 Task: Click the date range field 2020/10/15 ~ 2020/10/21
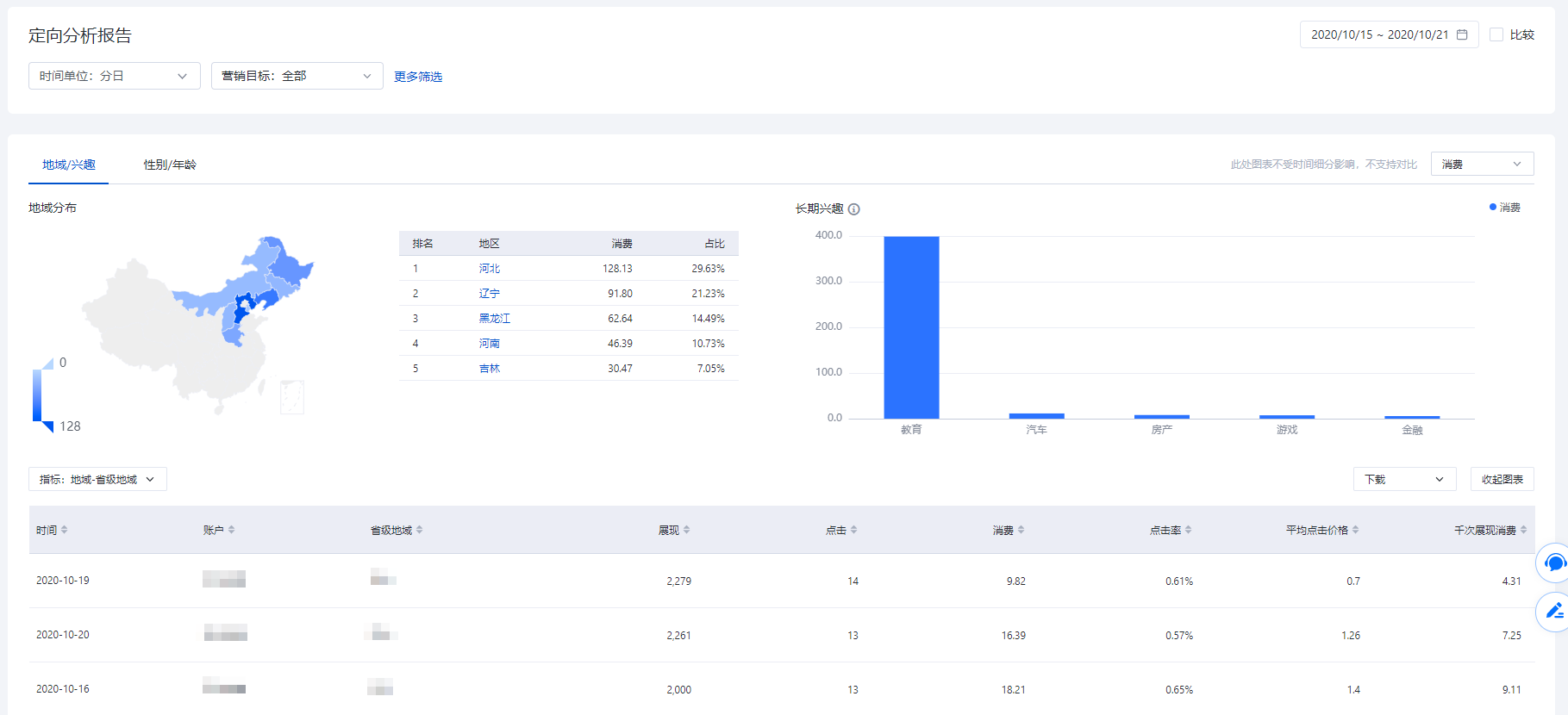click(x=1390, y=34)
